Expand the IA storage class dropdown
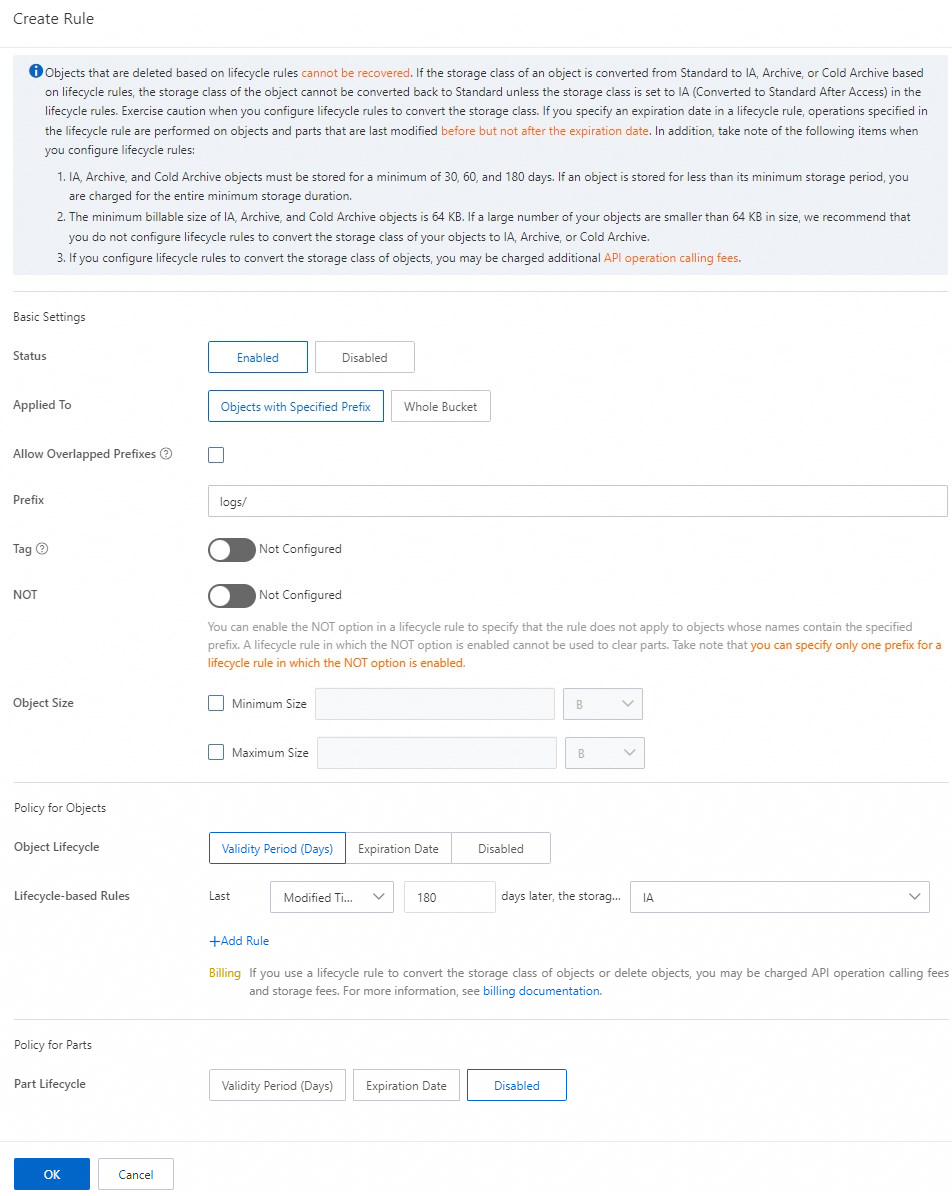The width and height of the screenshot is (952, 1196). point(780,897)
